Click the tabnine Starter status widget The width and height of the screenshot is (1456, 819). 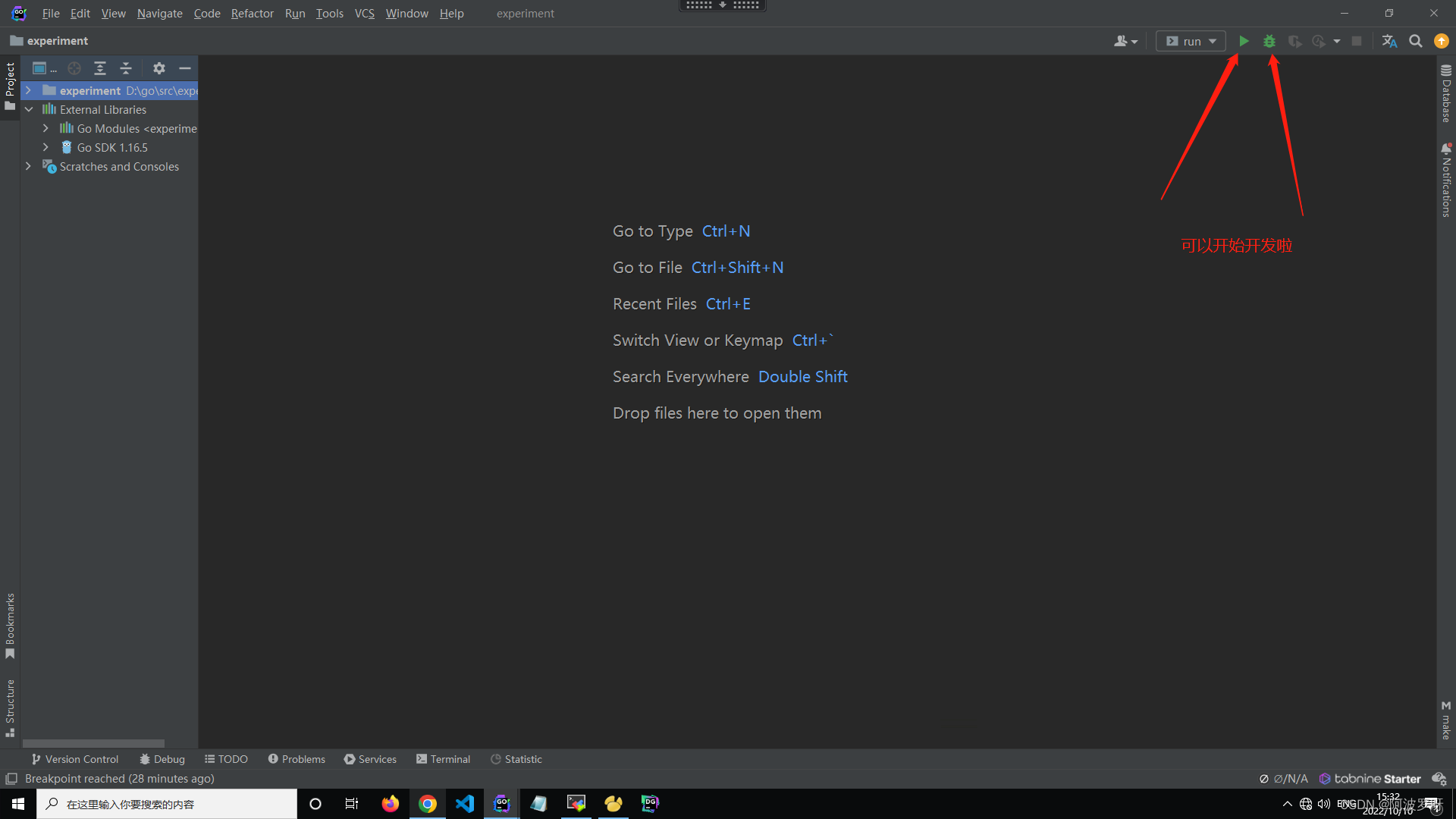coord(1370,779)
